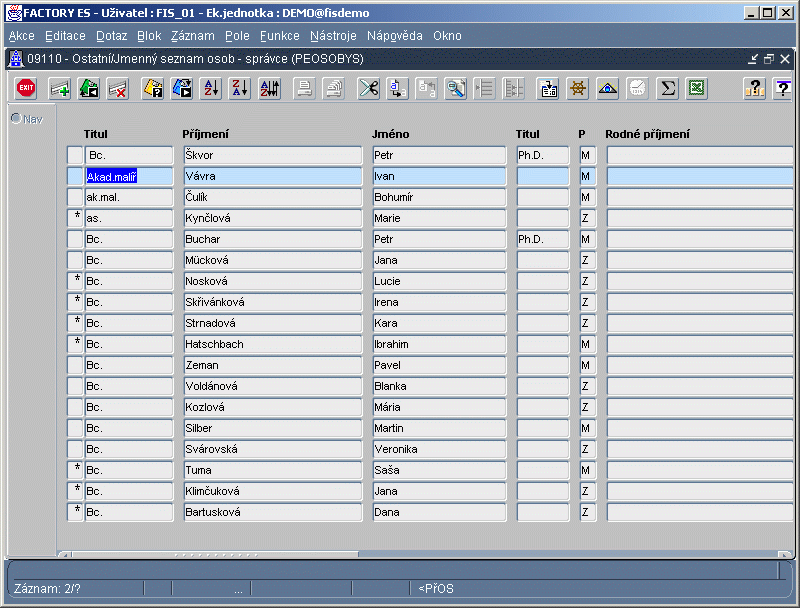Screen dimensions: 800x608
Task: Click the greyed clock calendar icon
Action: [x=637, y=88]
